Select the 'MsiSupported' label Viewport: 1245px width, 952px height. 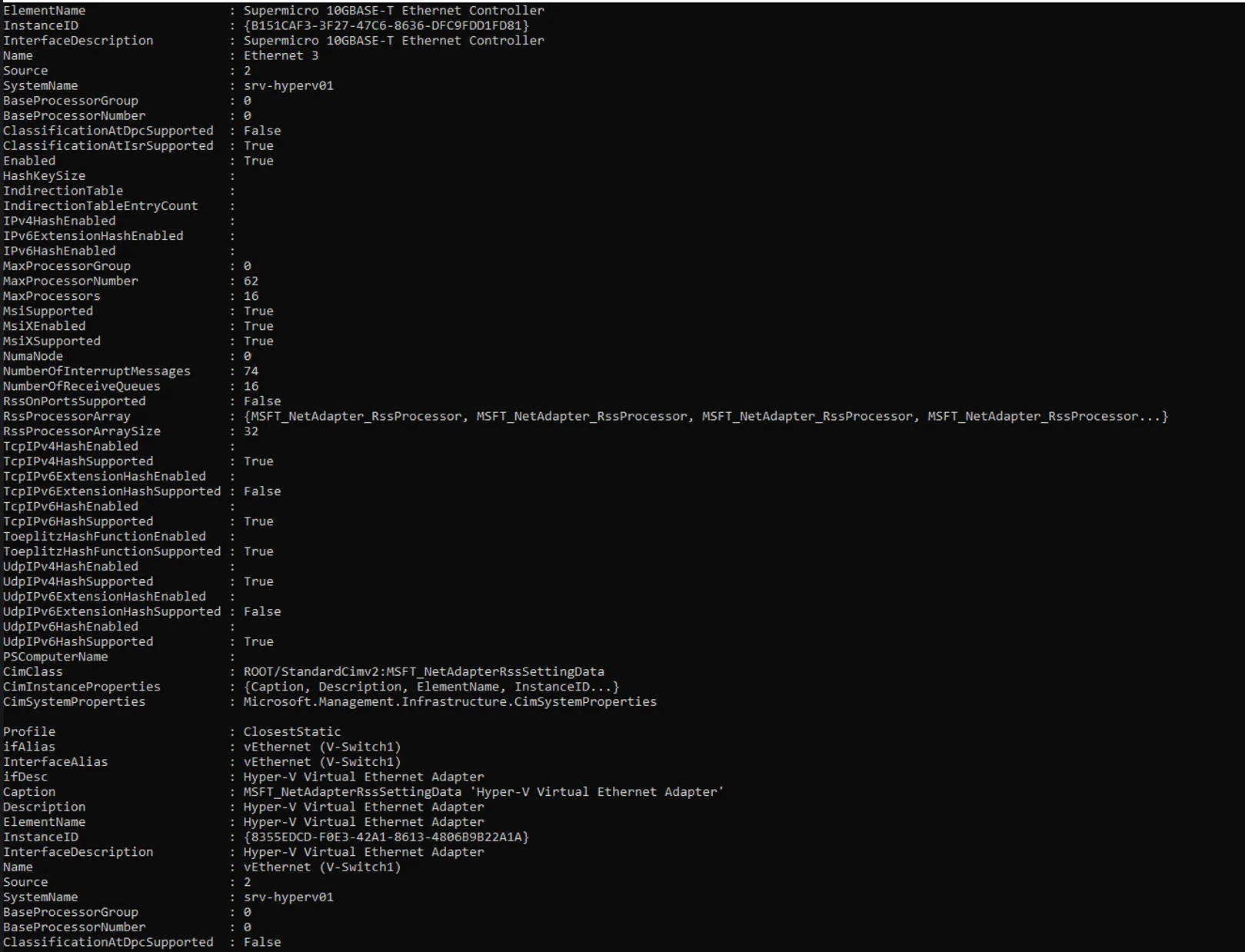pos(48,311)
